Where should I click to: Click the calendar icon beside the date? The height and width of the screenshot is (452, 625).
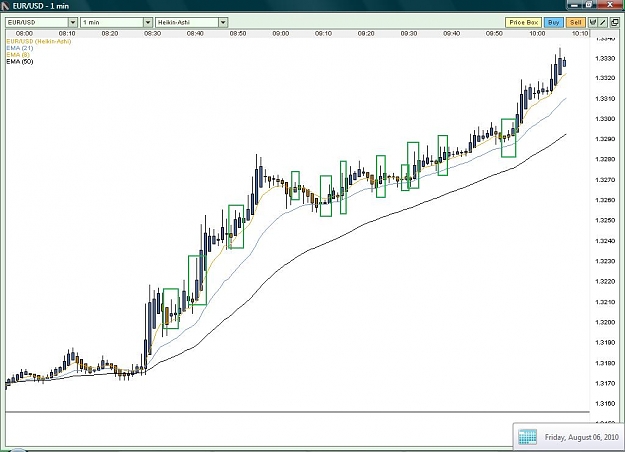[x=527, y=437]
